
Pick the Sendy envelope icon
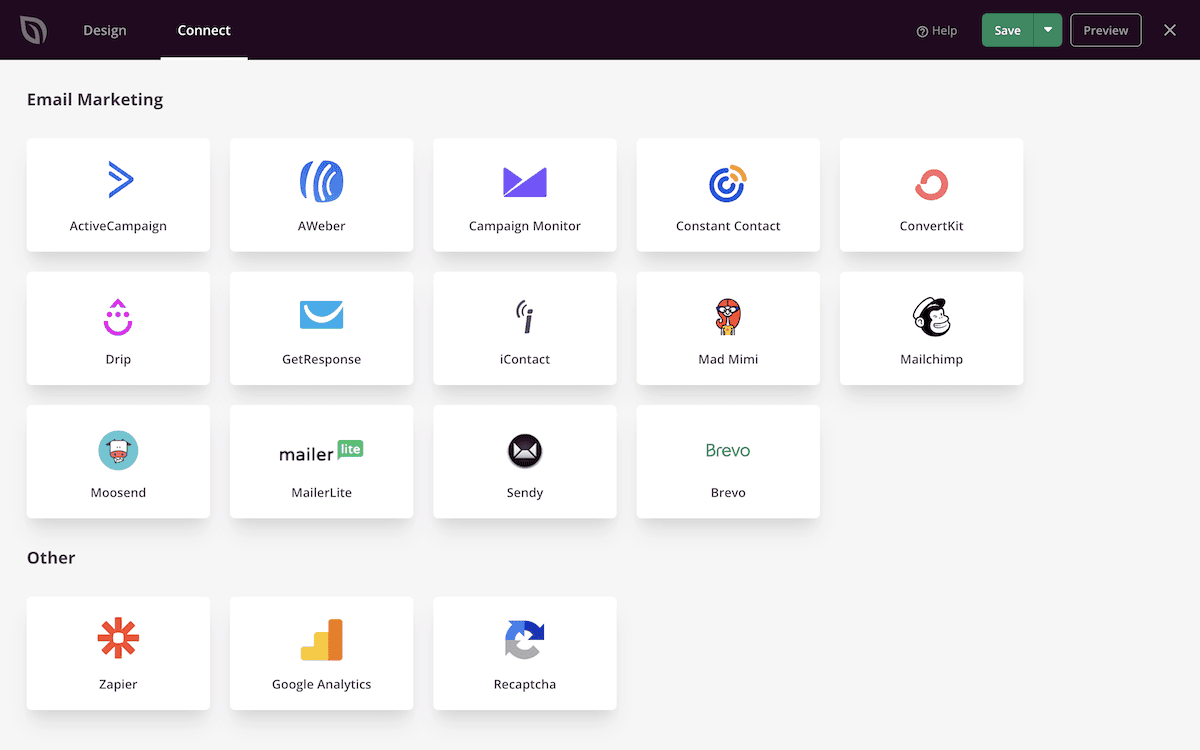525,451
